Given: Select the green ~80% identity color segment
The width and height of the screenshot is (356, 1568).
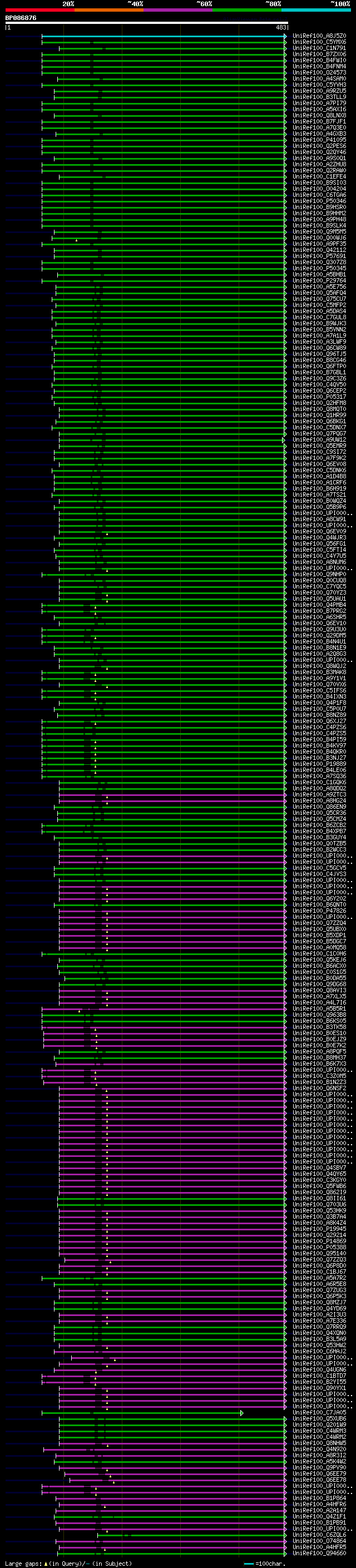Looking at the screenshot, I should click(x=247, y=10).
